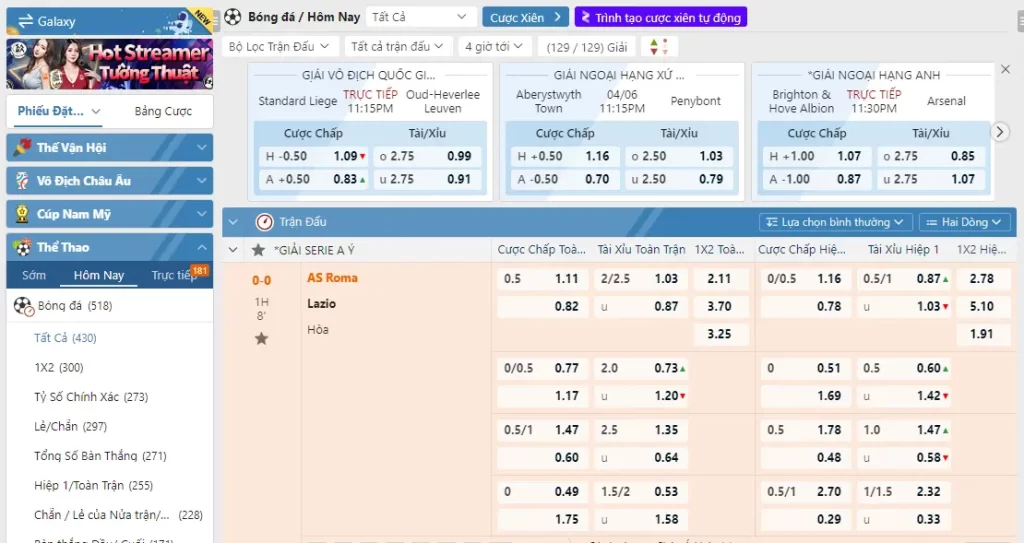
Task: Click the odds sort up/down arrows icon
Action: [658, 47]
